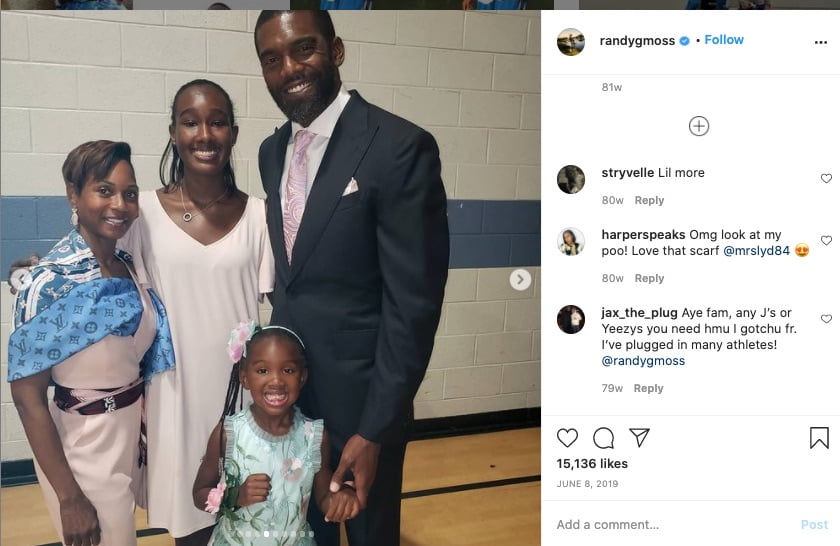Follow the randygmoss account

(724, 40)
